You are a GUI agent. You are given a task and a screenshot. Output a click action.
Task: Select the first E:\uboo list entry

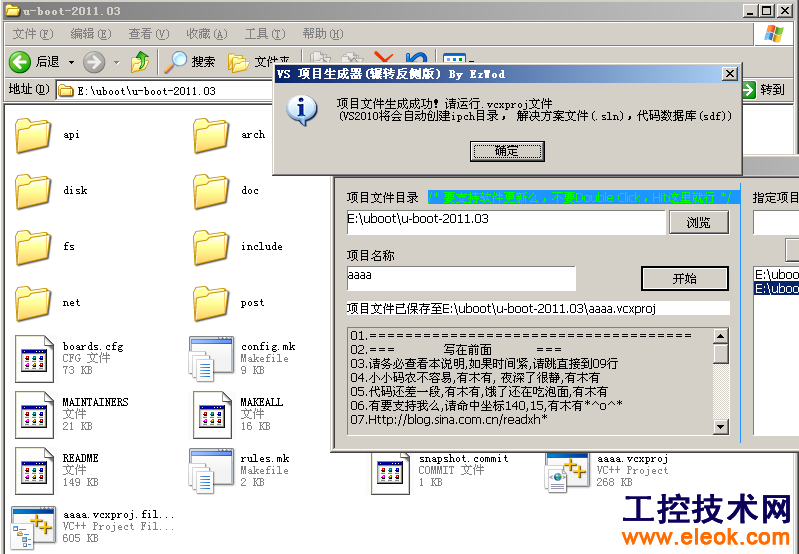[776, 275]
